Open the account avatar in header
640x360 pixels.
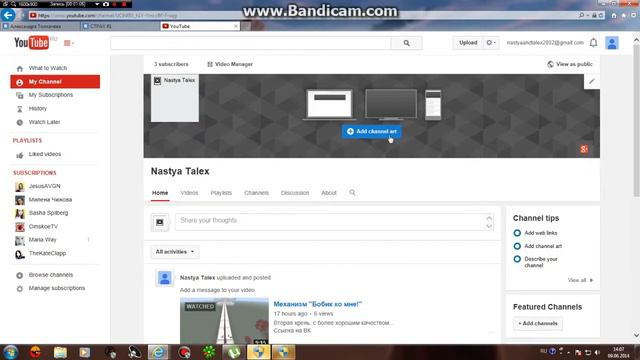click(x=611, y=43)
